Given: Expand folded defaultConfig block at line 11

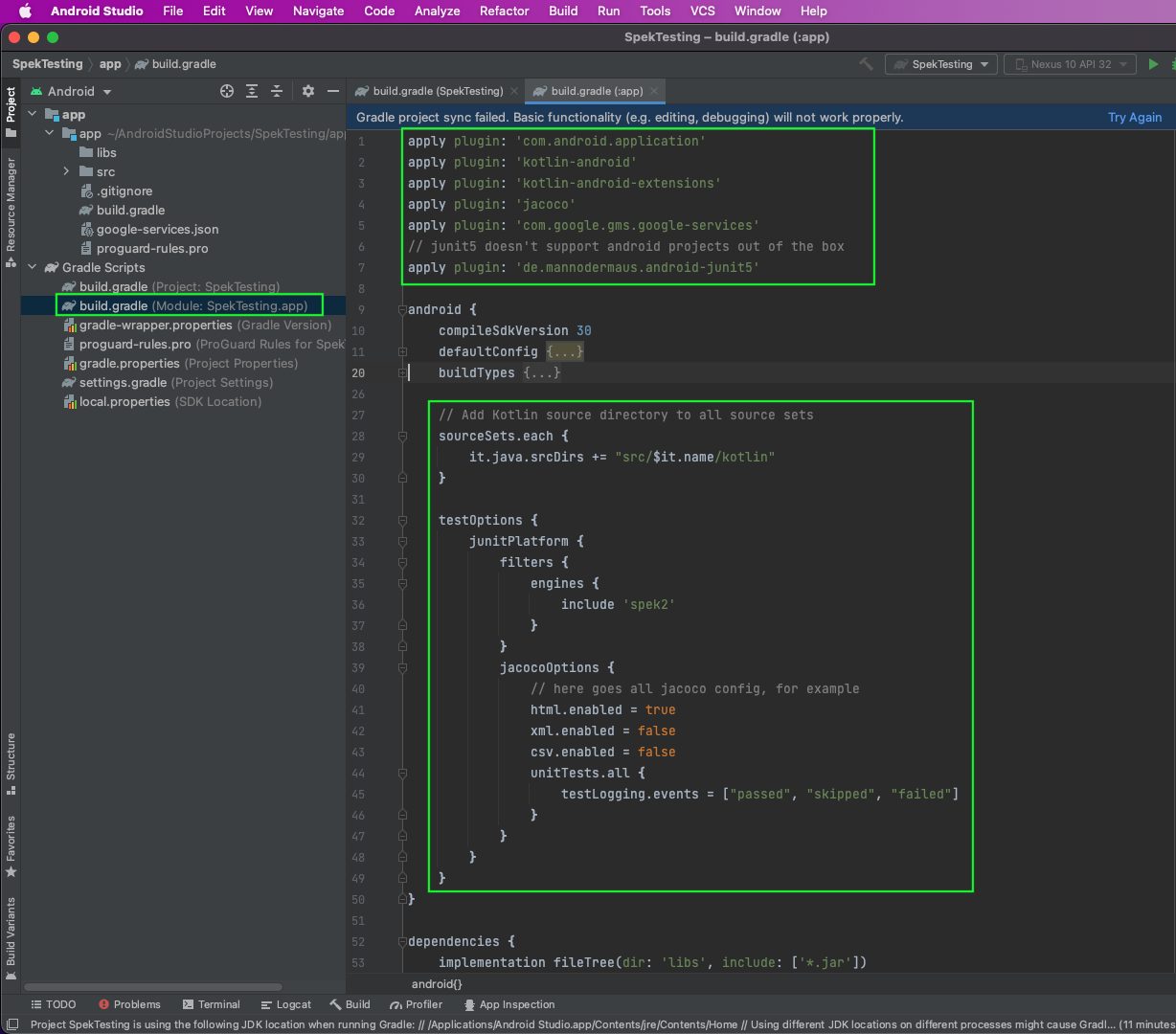Looking at the screenshot, I should tap(402, 351).
